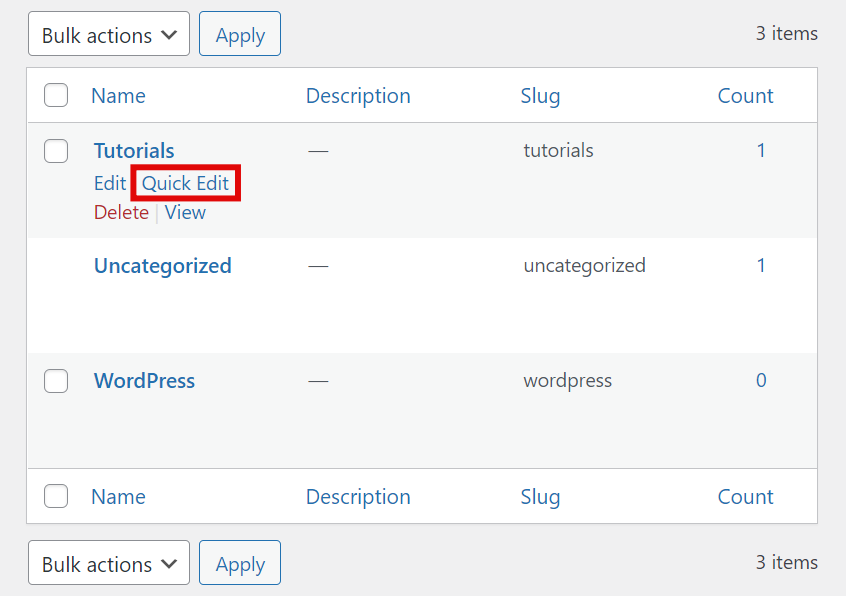This screenshot has height=596, width=846.
Task: Open the Quick Edit option for Tutorials
Action: click(x=185, y=183)
